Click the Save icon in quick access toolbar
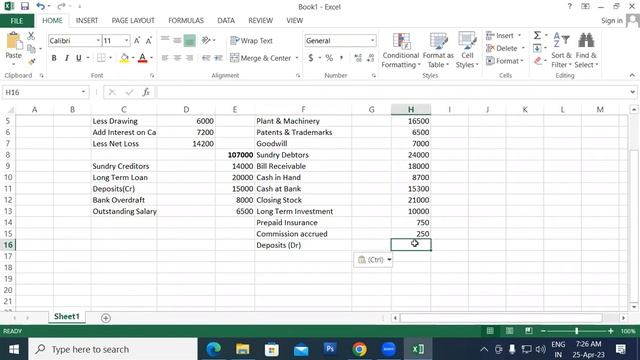This screenshot has height=360, width=640. 25,6
